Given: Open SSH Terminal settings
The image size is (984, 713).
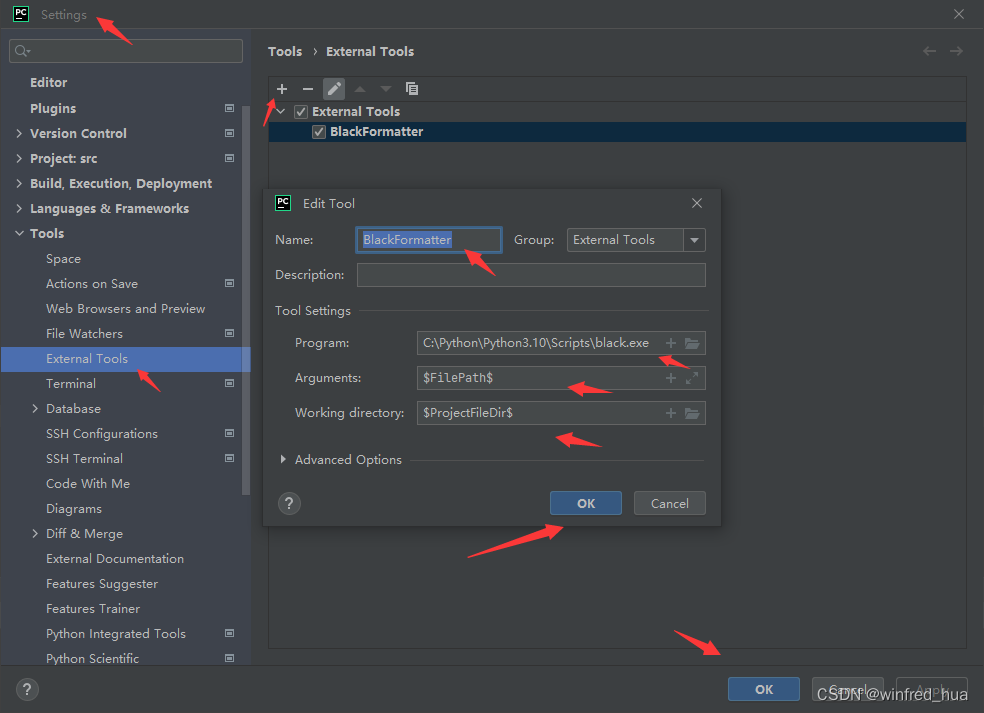Looking at the screenshot, I should [84, 459].
